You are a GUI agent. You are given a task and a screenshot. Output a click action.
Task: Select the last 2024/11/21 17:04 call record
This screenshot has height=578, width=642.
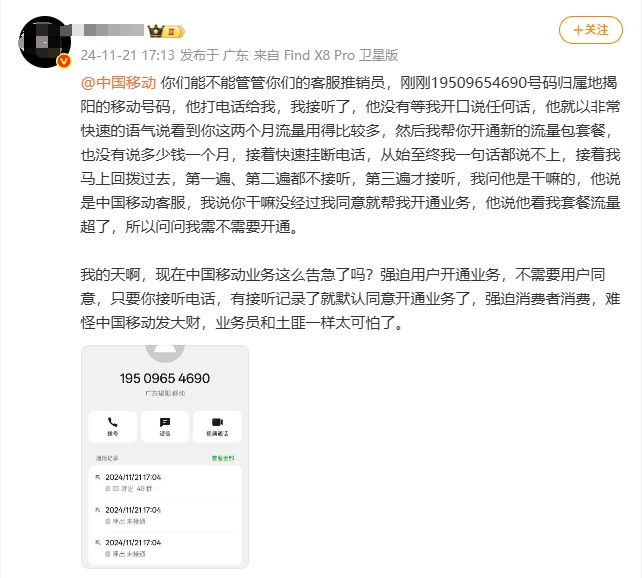(165, 548)
